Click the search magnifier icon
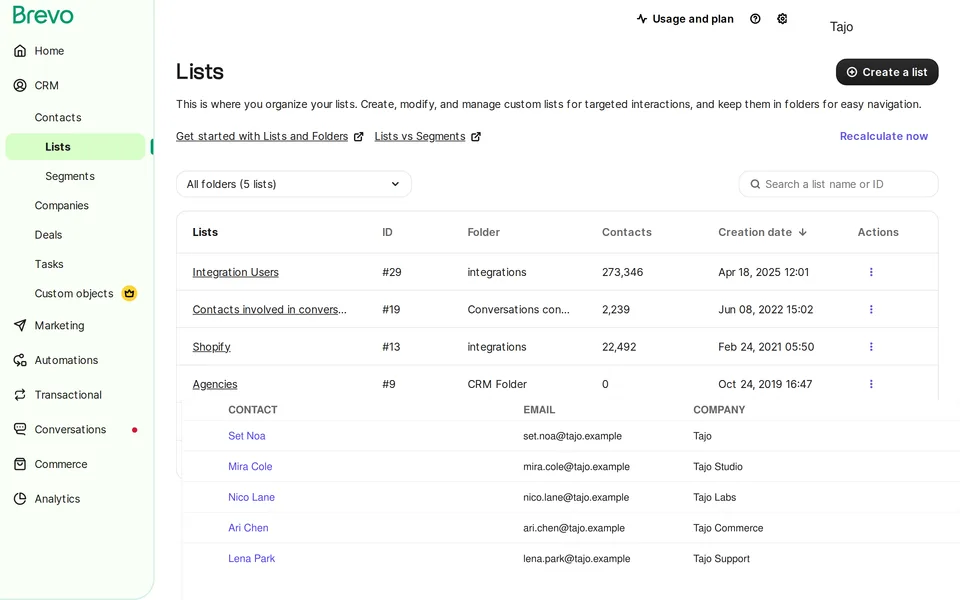Screen dimensions: 960x600 755,184
